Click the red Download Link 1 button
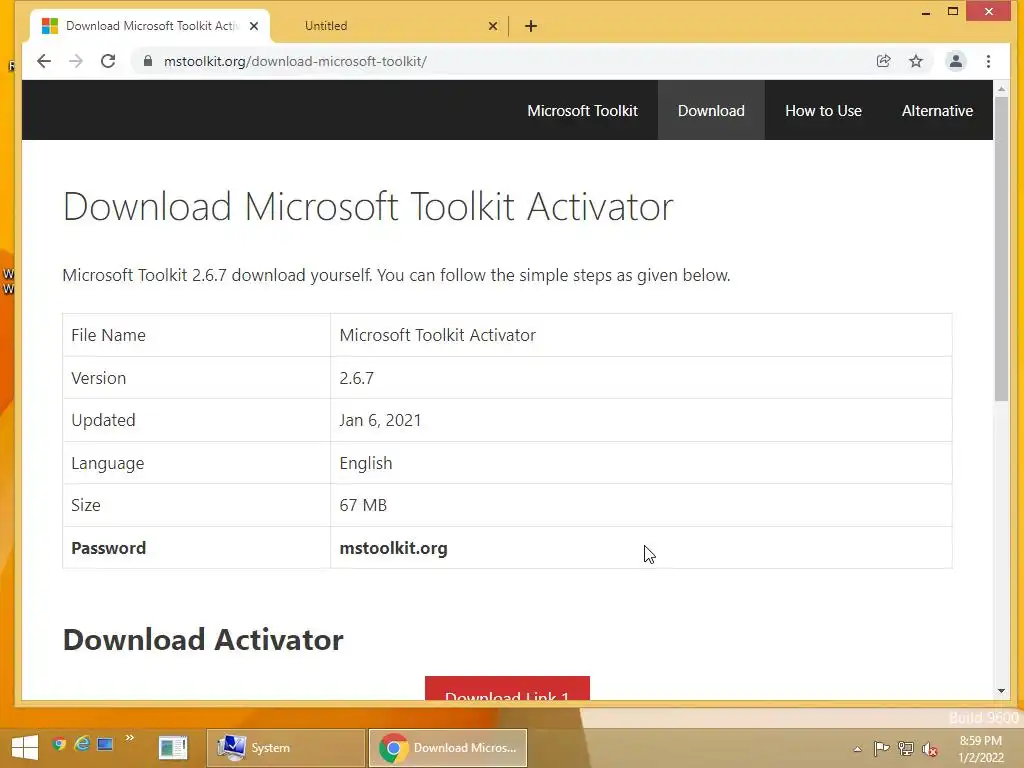The image size is (1024, 768). click(x=507, y=688)
